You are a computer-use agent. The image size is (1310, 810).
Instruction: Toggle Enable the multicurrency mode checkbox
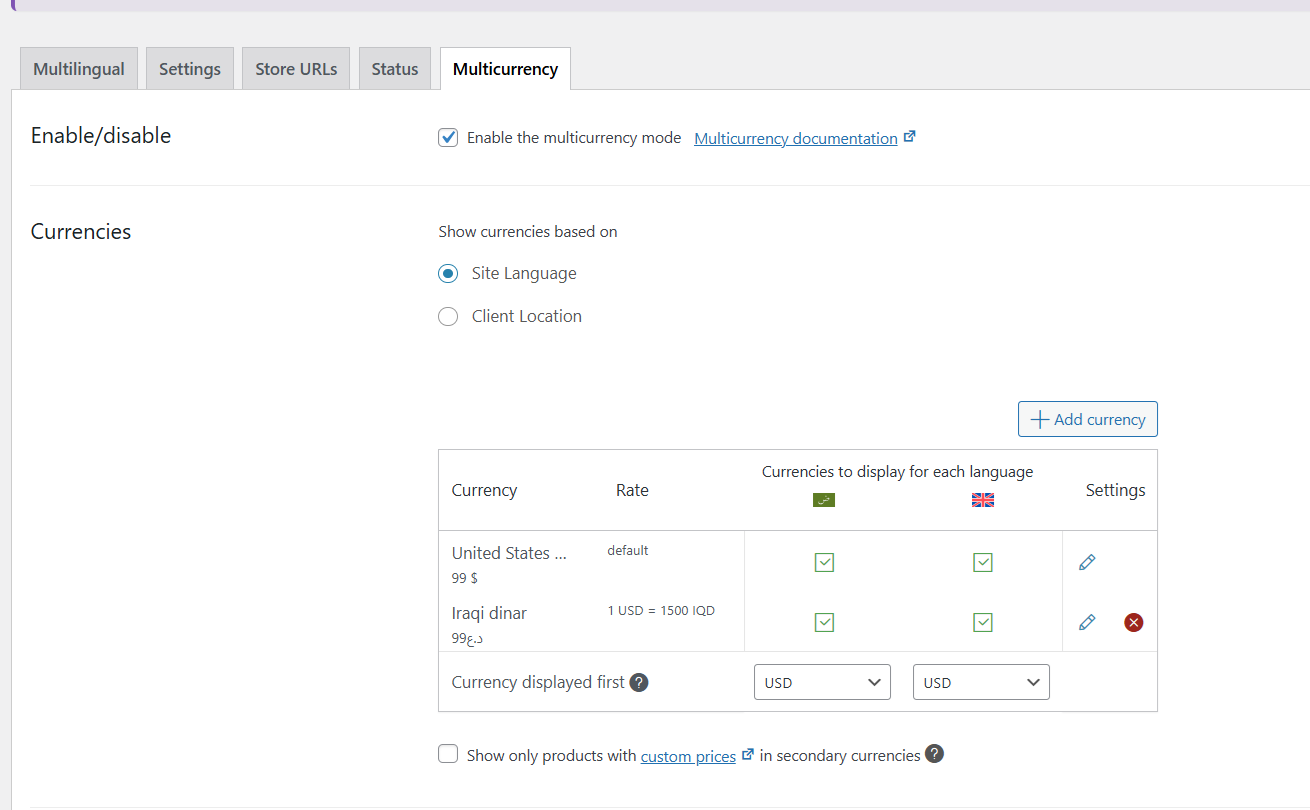[448, 138]
